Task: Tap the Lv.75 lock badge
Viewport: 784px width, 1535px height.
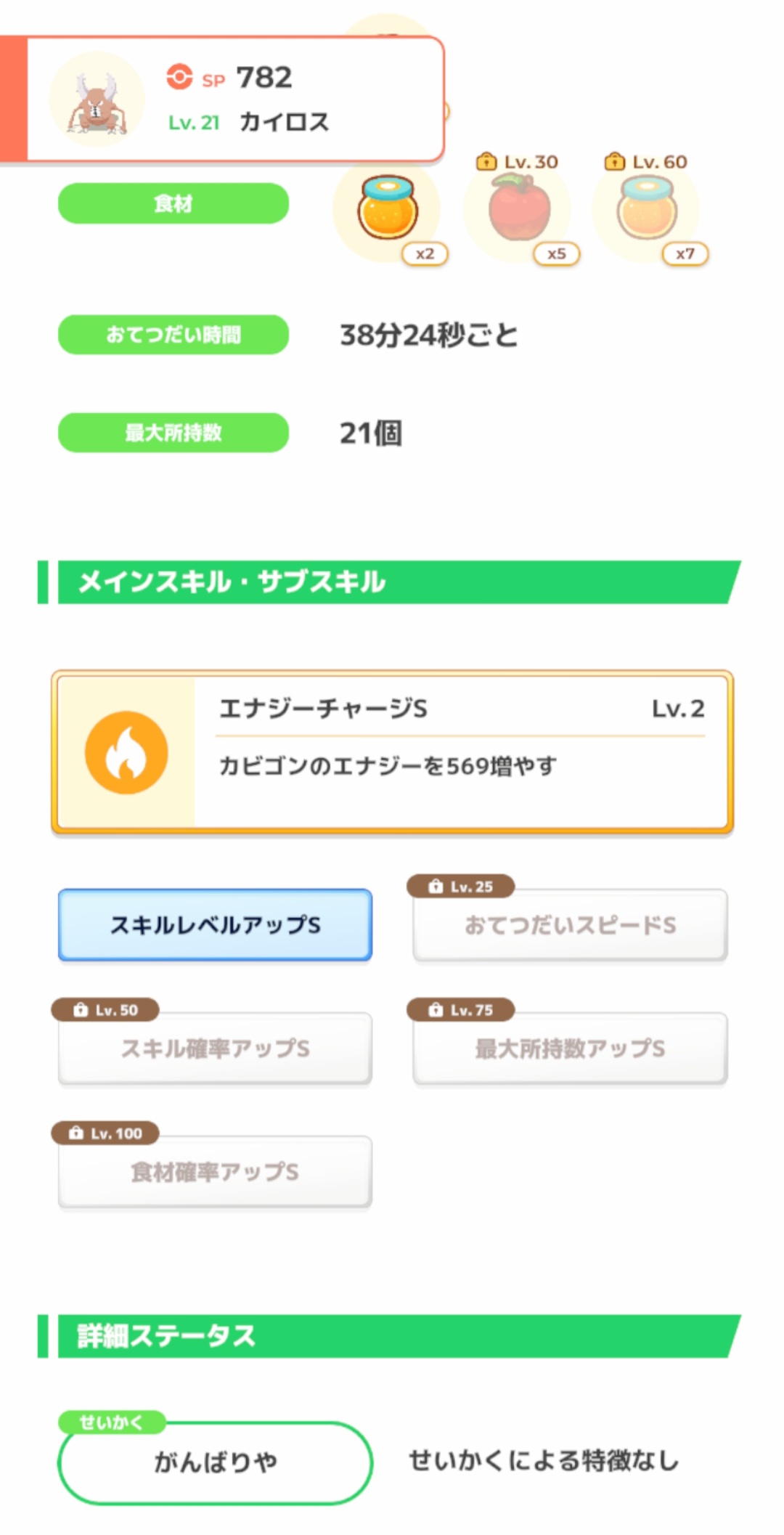Action: coord(461,1010)
